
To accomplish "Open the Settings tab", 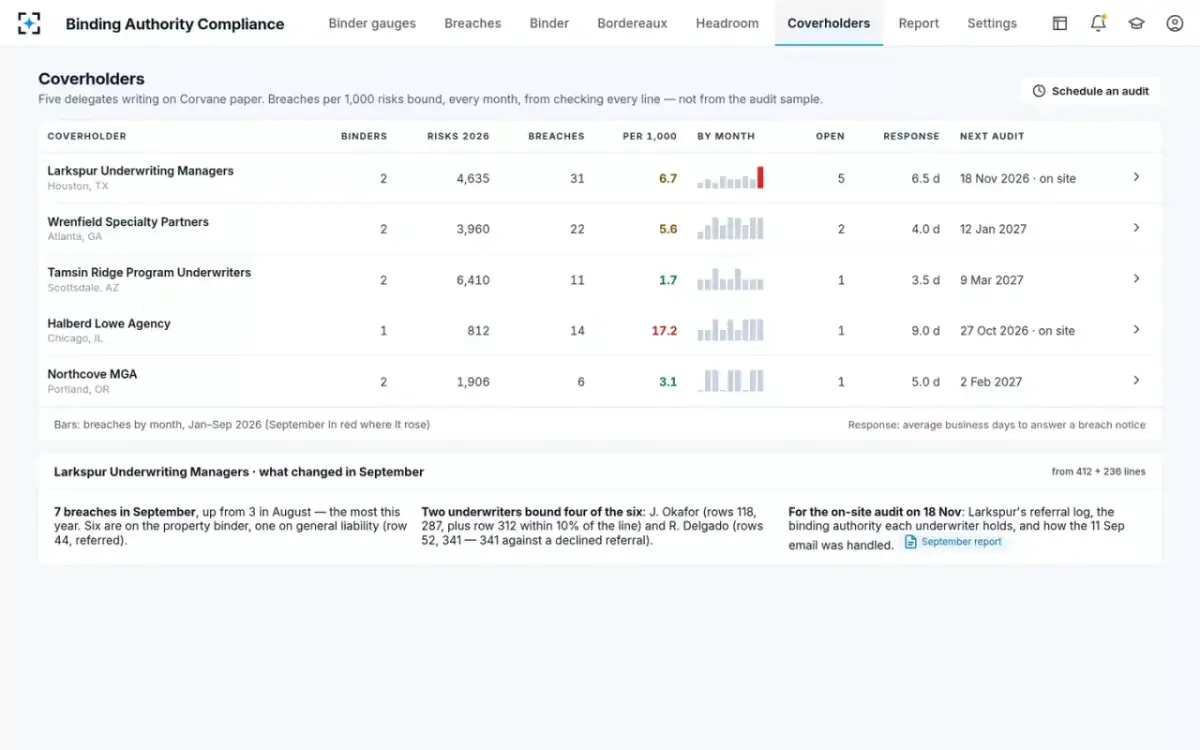I will coord(992,23).
